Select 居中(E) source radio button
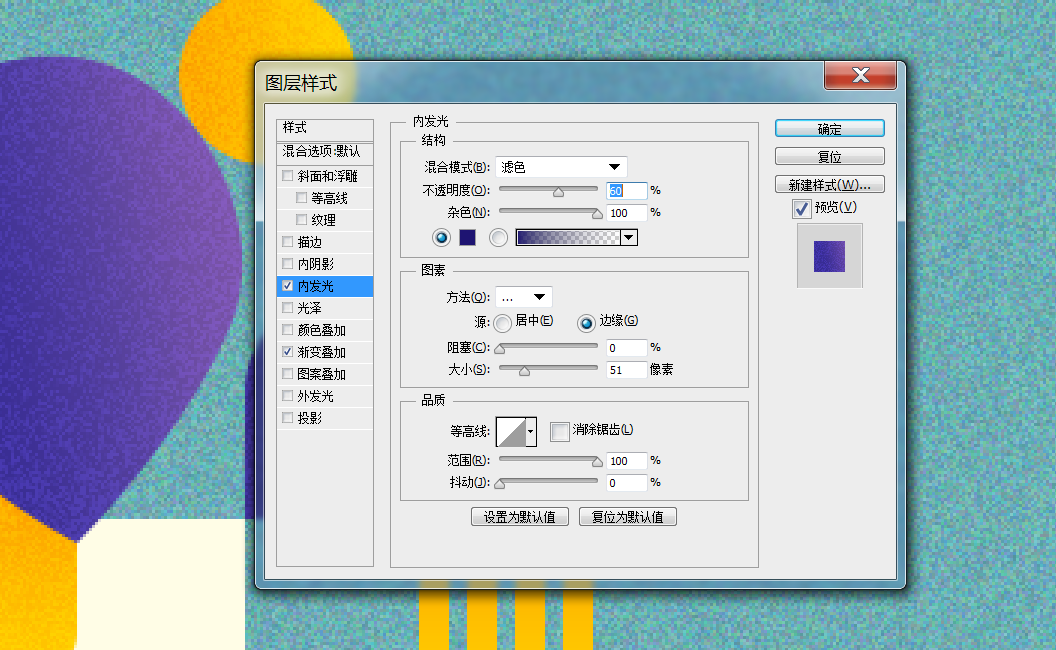The height and width of the screenshot is (650, 1056). (502, 323)
